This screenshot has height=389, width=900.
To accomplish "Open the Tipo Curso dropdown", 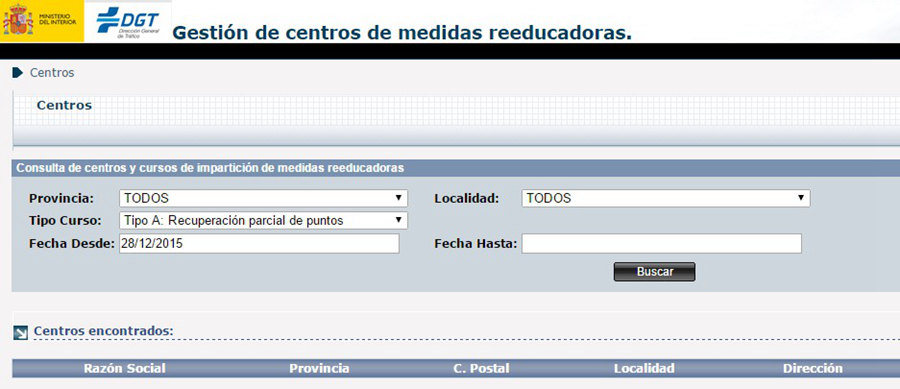I will [263, 220].
